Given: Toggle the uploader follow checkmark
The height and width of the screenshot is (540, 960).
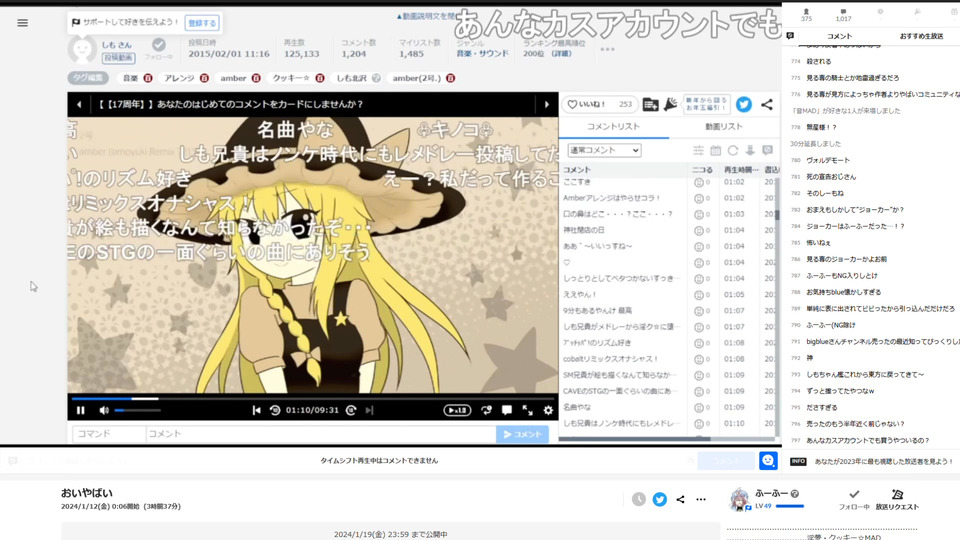Looking at the screenshot, I should 159,45.
